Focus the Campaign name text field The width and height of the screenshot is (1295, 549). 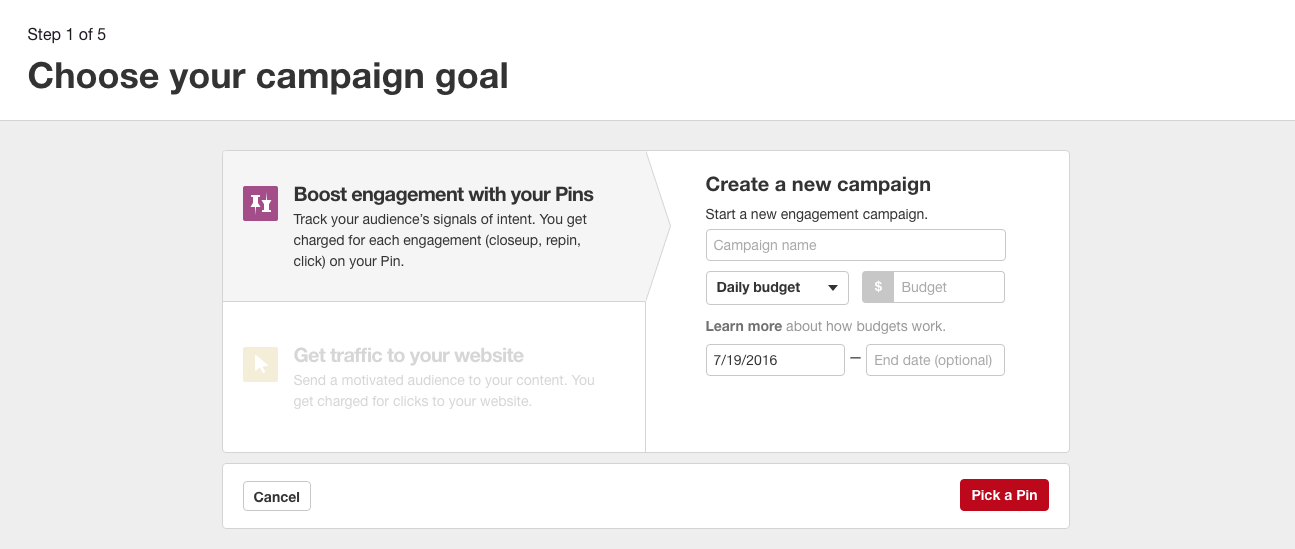coord(855,245)
